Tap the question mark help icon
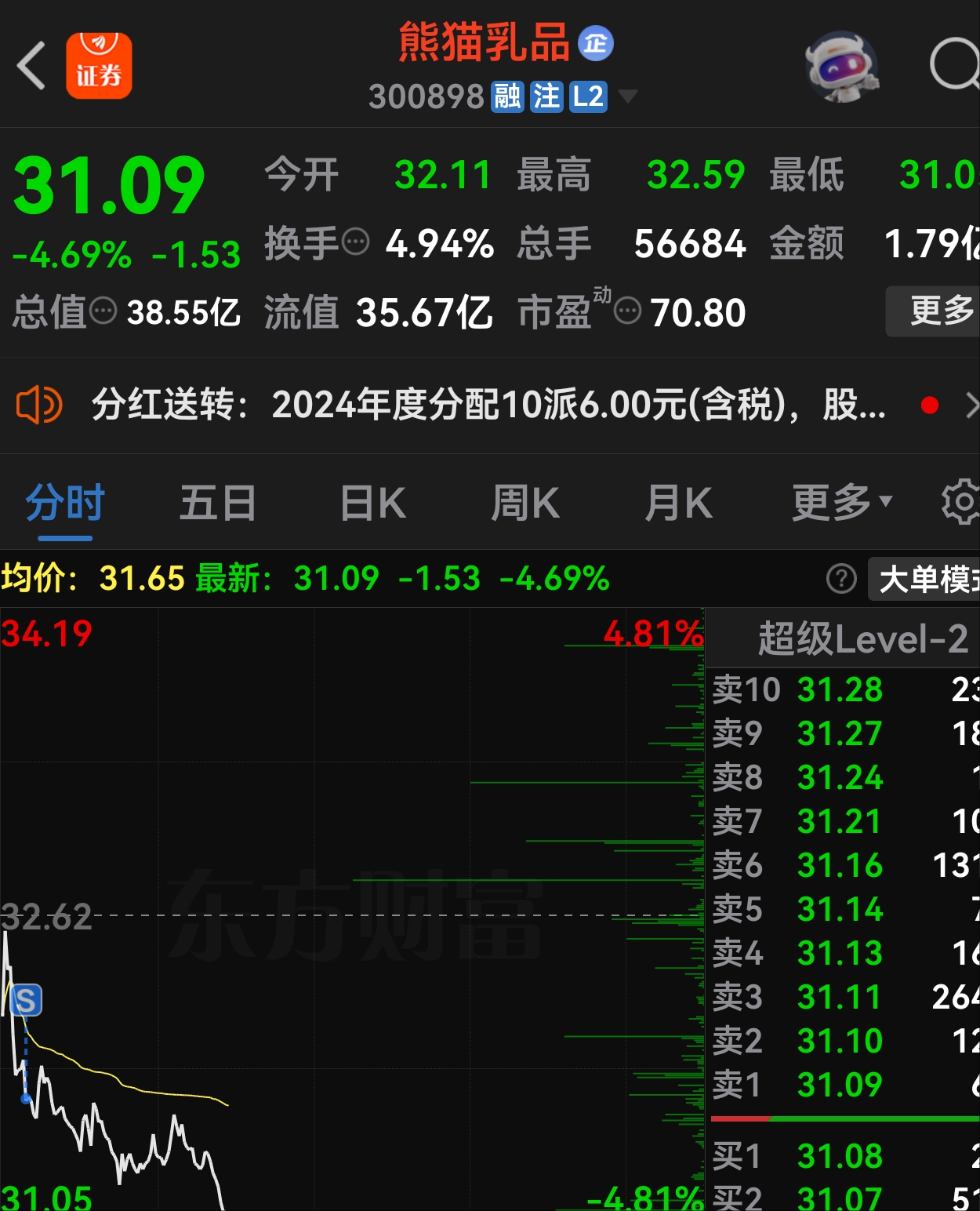Image resolution: width=980 pixels, height=1211 pixels. click(x=841, y=580)
